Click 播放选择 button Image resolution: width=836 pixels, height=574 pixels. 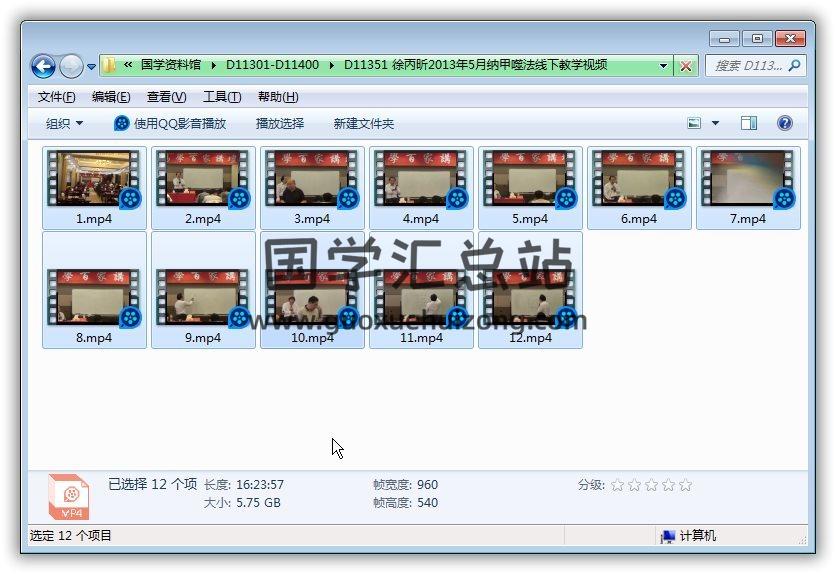280,124
